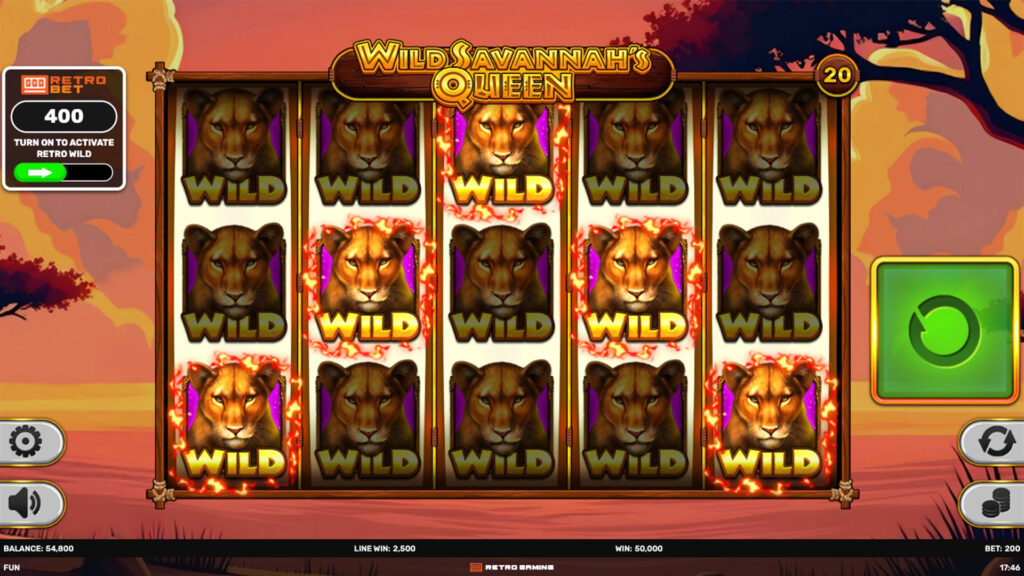
Task: Click the 20 paylines badge
Action: [837, 76]
